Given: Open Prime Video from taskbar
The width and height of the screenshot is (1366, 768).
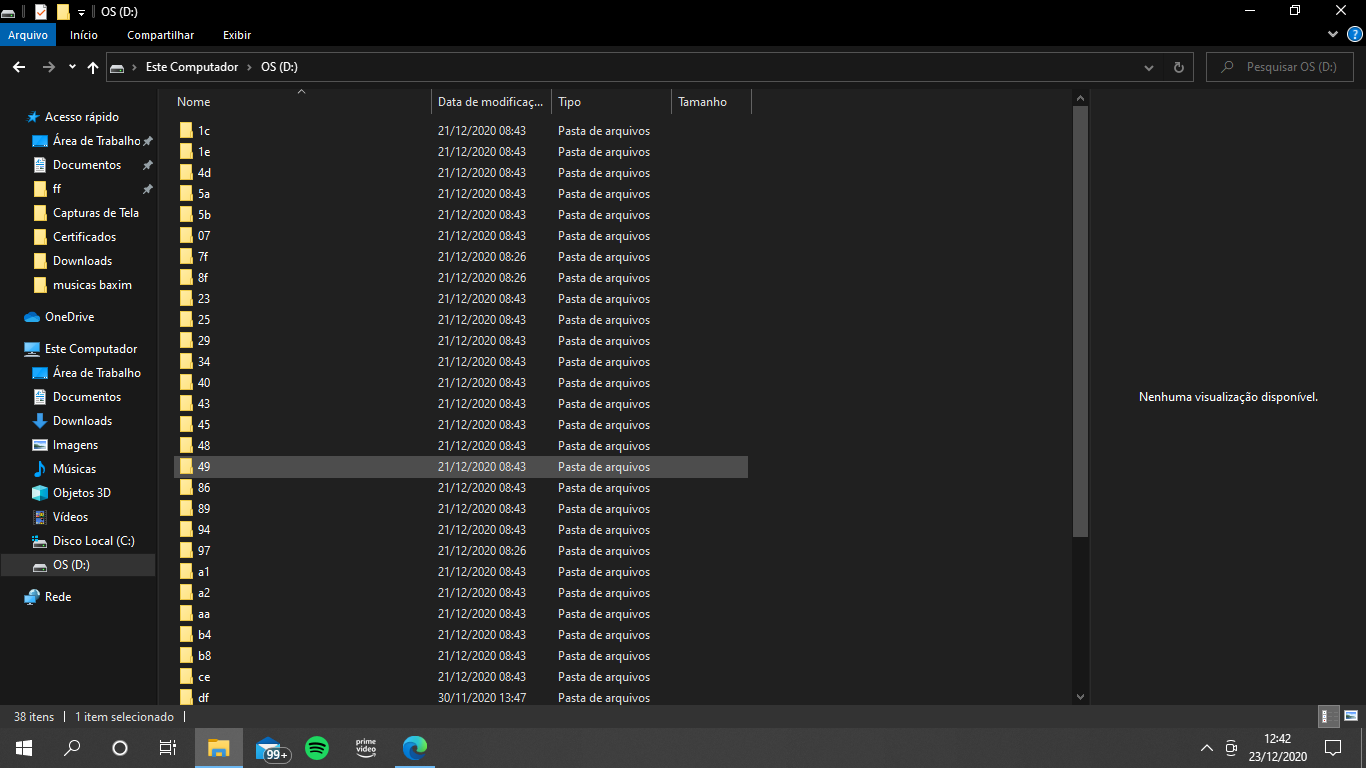Looking at the screenshot, I should point(366,748).
